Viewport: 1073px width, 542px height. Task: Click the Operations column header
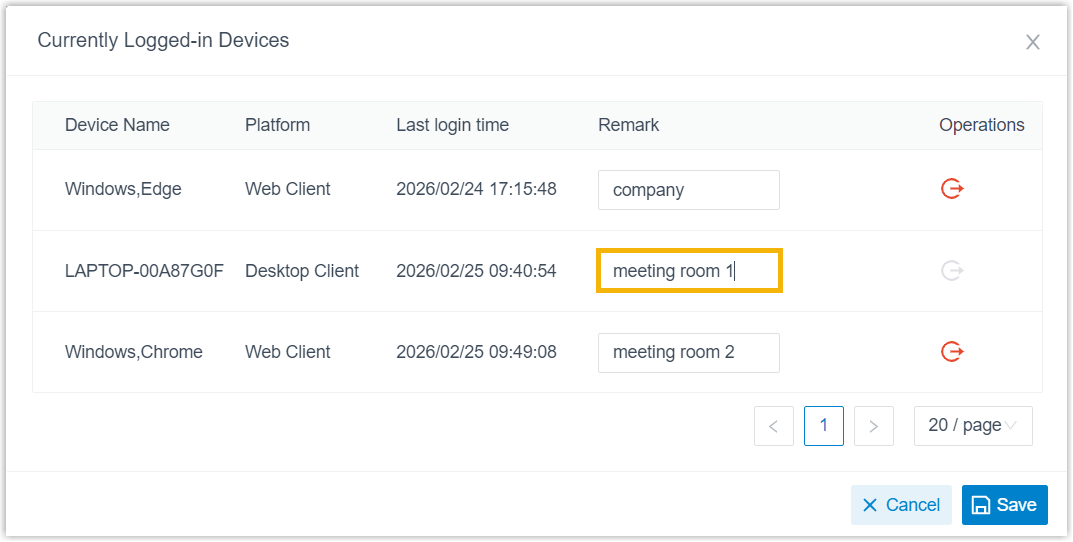click(x=981, y=125)
